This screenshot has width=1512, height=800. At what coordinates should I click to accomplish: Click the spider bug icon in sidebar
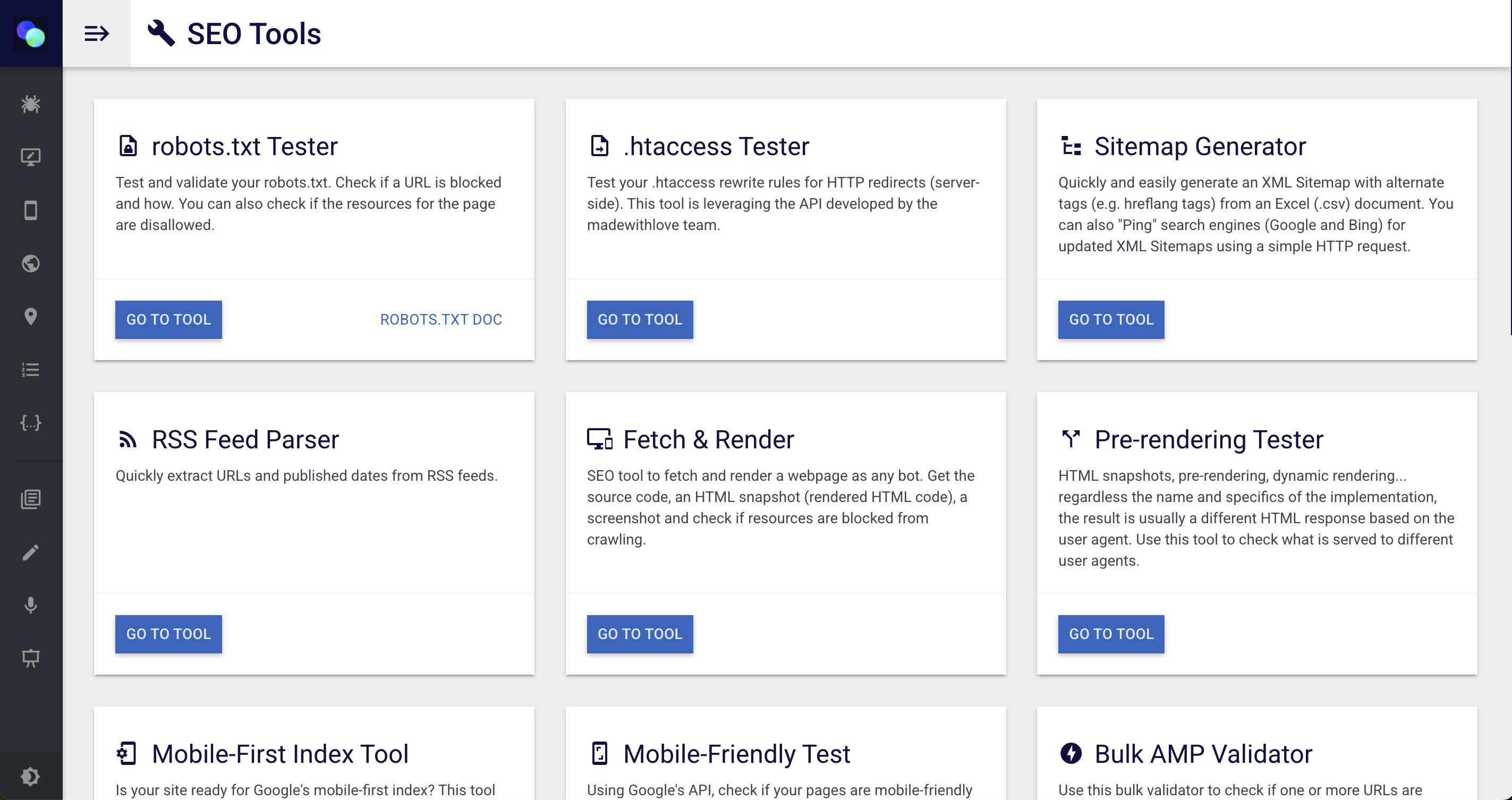pos(30,104)
